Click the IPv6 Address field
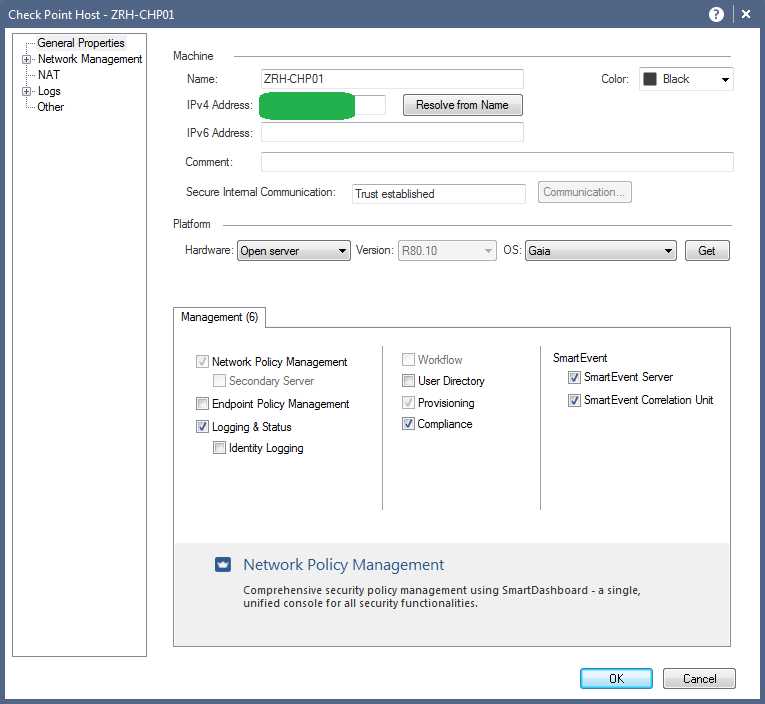The height and width of the screenshot is (704, 765). [x=392, y=132]
